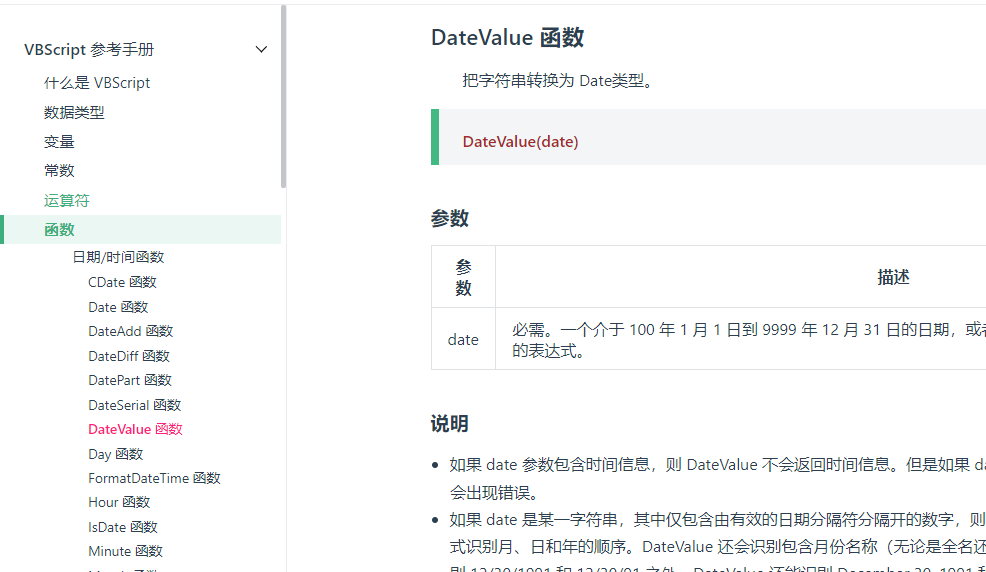This screenshot has height=572, width=986.
Task: Open IsDate 函数 entry
Action: [x=123, y=527]
